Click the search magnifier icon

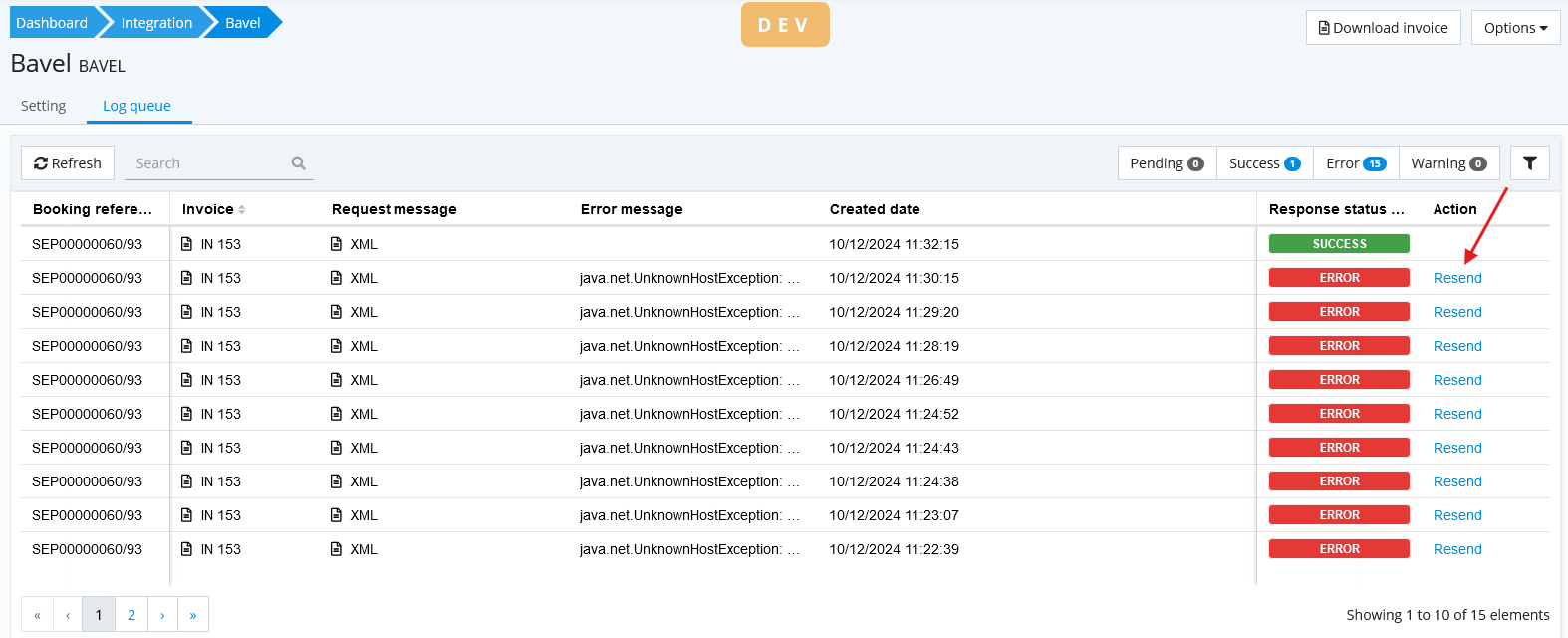click(x=298, y=163)
